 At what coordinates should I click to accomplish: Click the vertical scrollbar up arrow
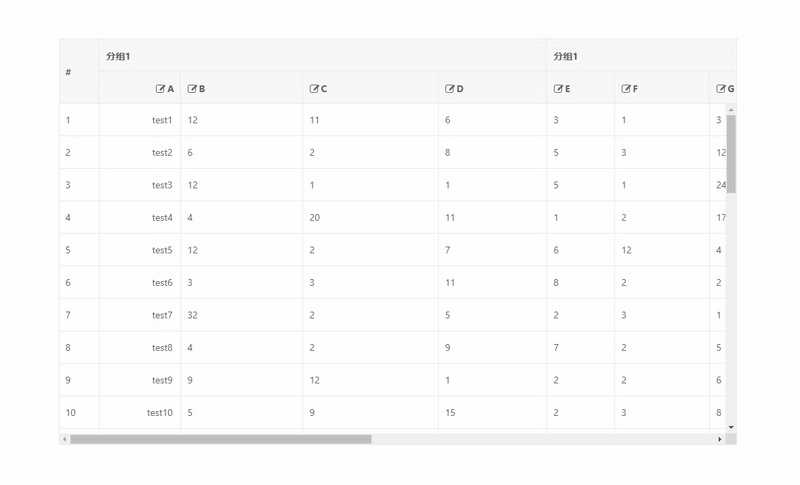(x=731, y=110)
